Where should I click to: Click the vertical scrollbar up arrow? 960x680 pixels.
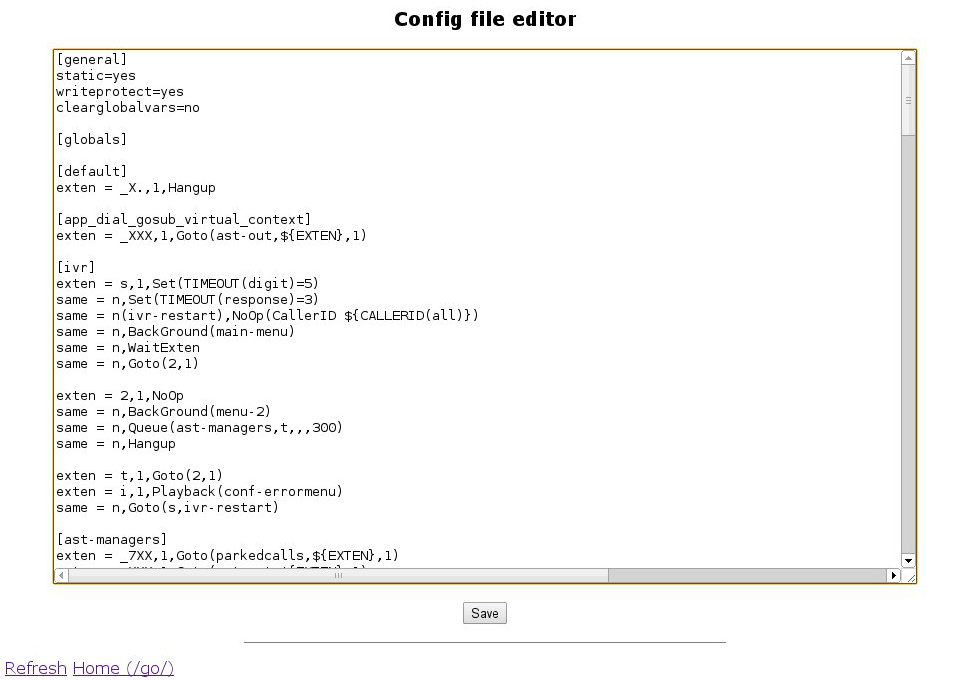(x=908, y=58)
